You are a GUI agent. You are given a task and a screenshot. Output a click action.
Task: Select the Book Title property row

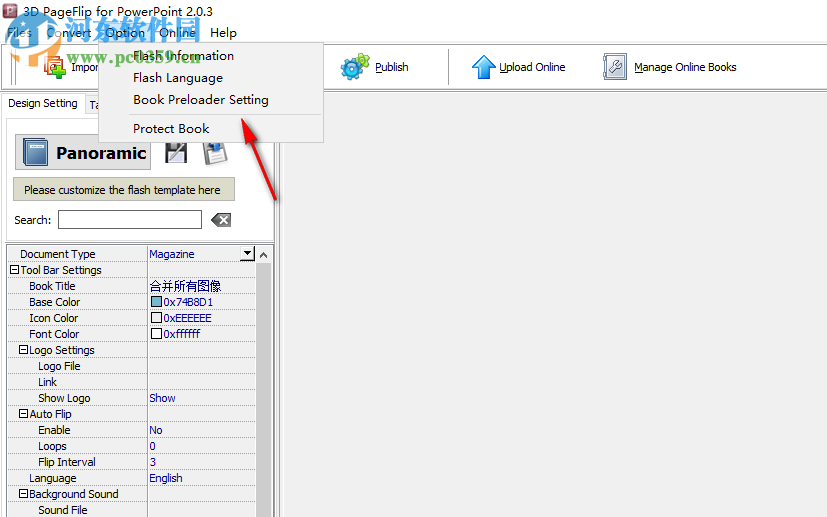coord(132,286)
